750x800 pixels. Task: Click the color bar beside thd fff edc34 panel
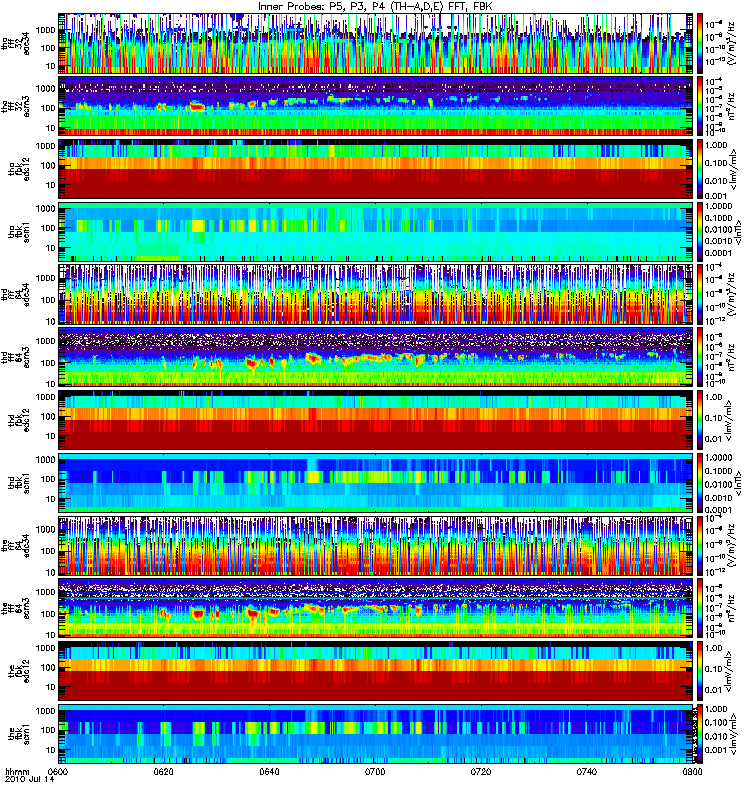pyautogui.click(x=700, y=294)
